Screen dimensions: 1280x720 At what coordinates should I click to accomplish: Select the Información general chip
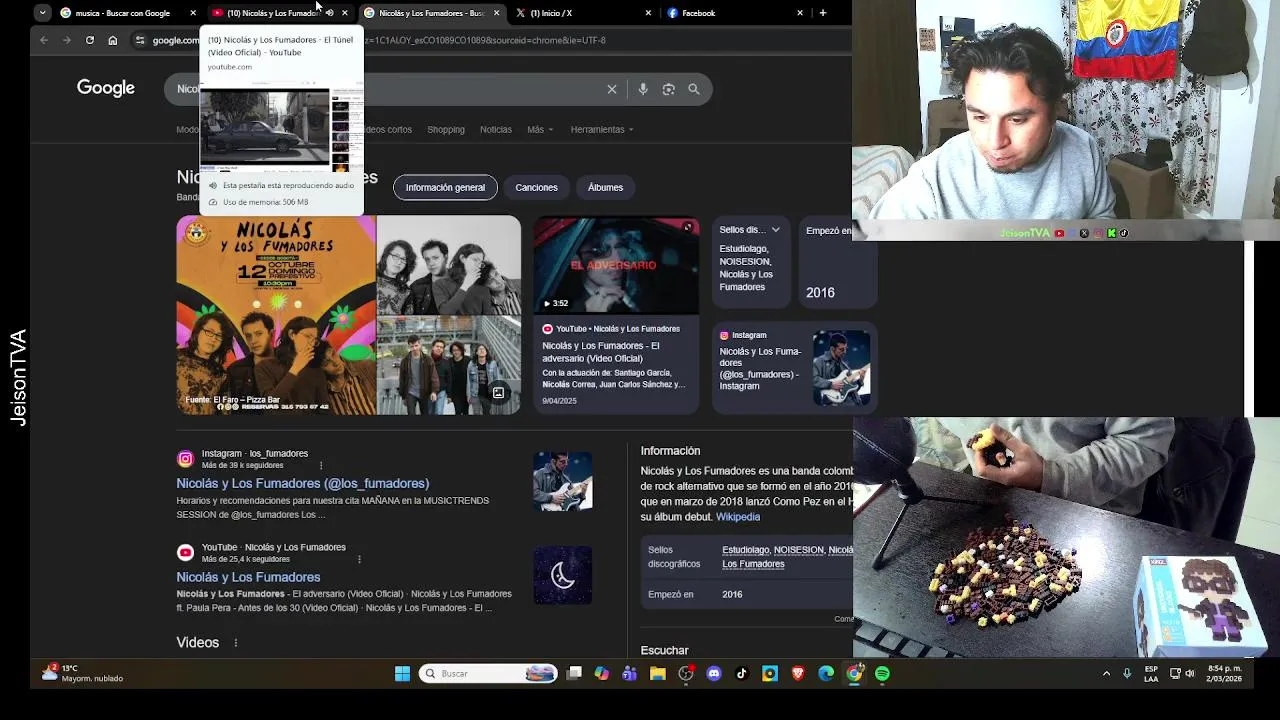coord(445,187)
